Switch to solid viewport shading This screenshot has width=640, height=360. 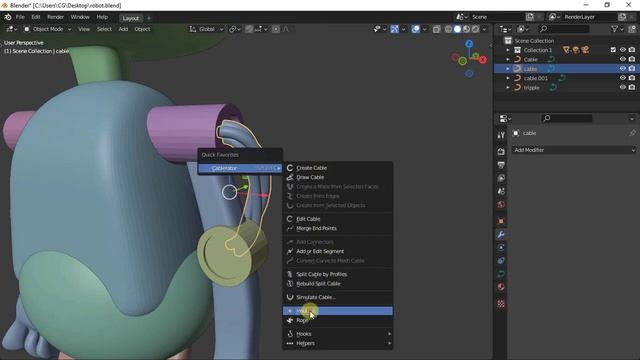458,29
